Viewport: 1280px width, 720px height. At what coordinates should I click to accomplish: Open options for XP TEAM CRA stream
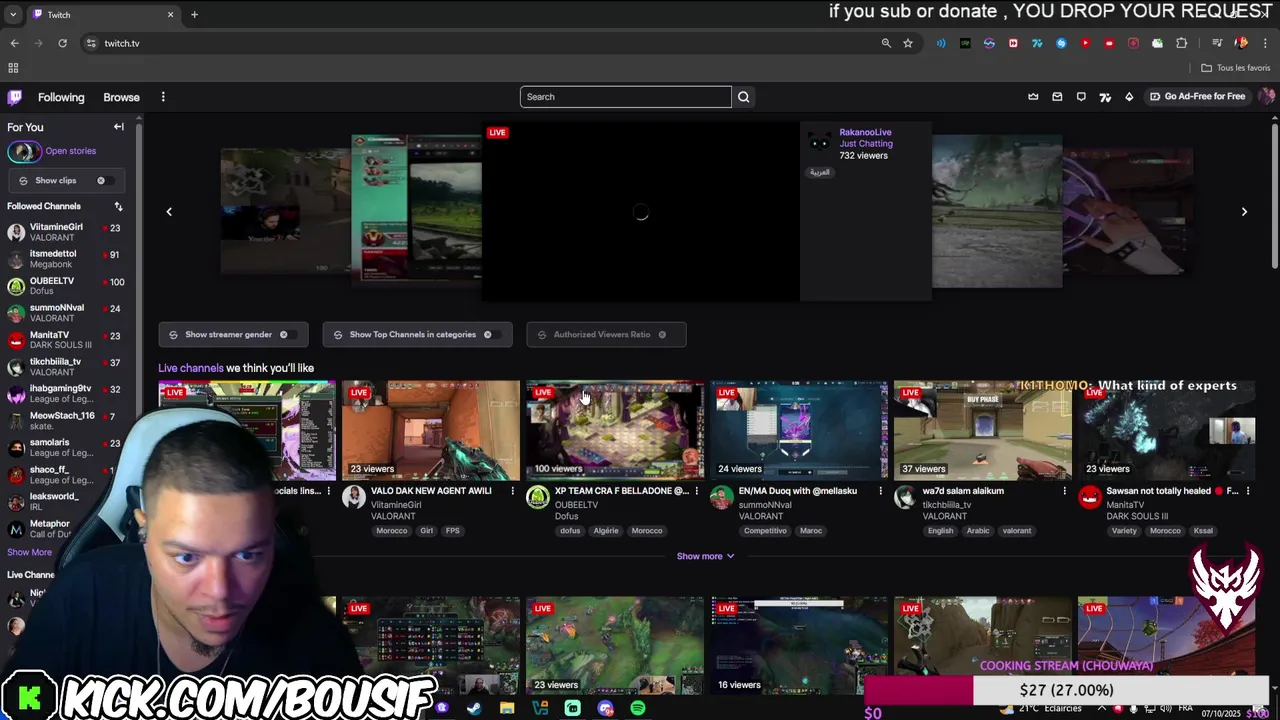point(697,491)
